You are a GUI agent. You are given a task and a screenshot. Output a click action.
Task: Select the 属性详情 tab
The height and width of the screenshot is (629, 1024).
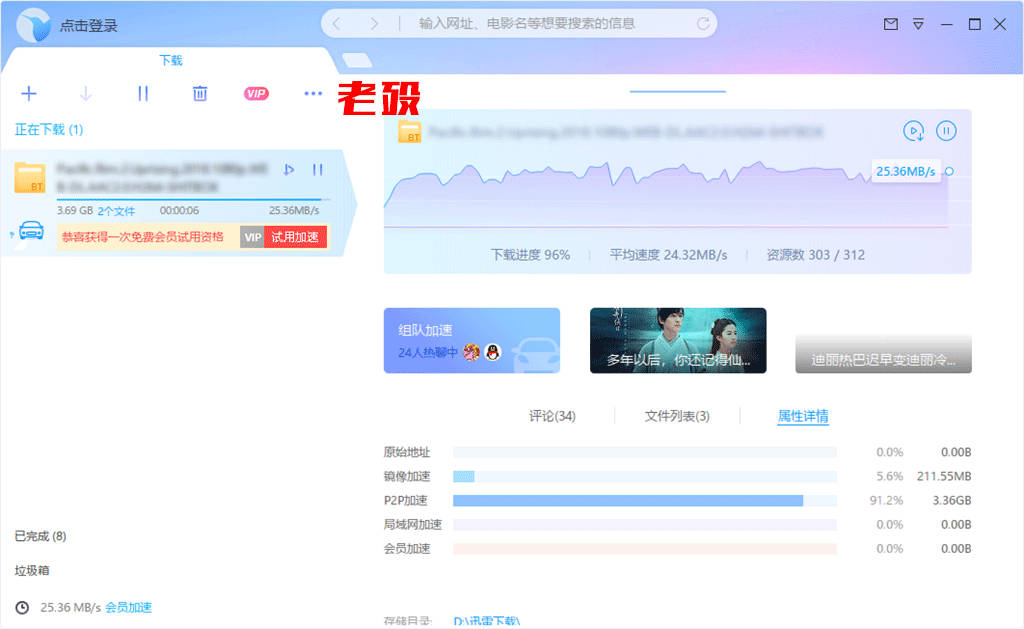coord(803,416)
